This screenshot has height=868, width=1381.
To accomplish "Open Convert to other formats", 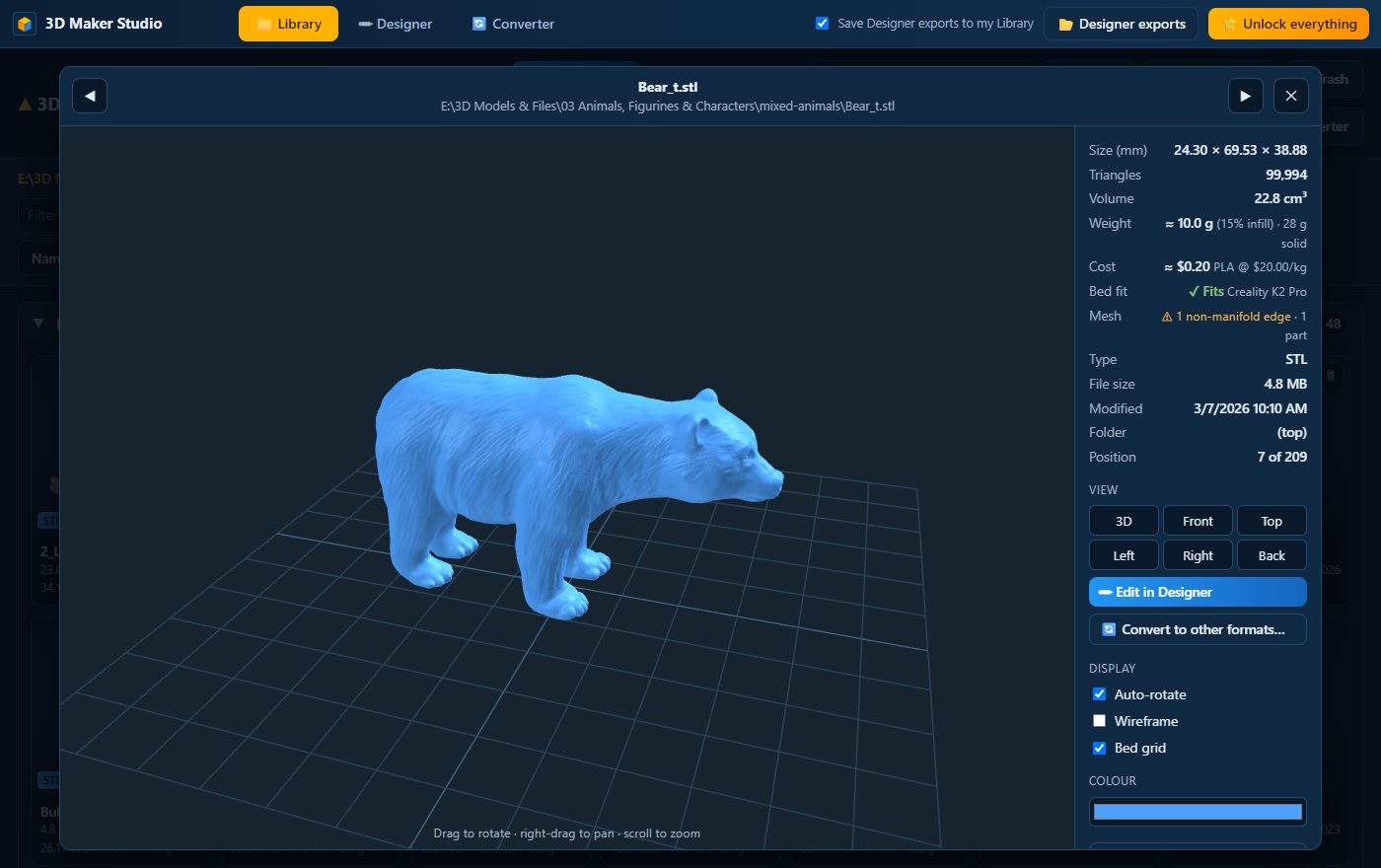I will point(1198,629).
